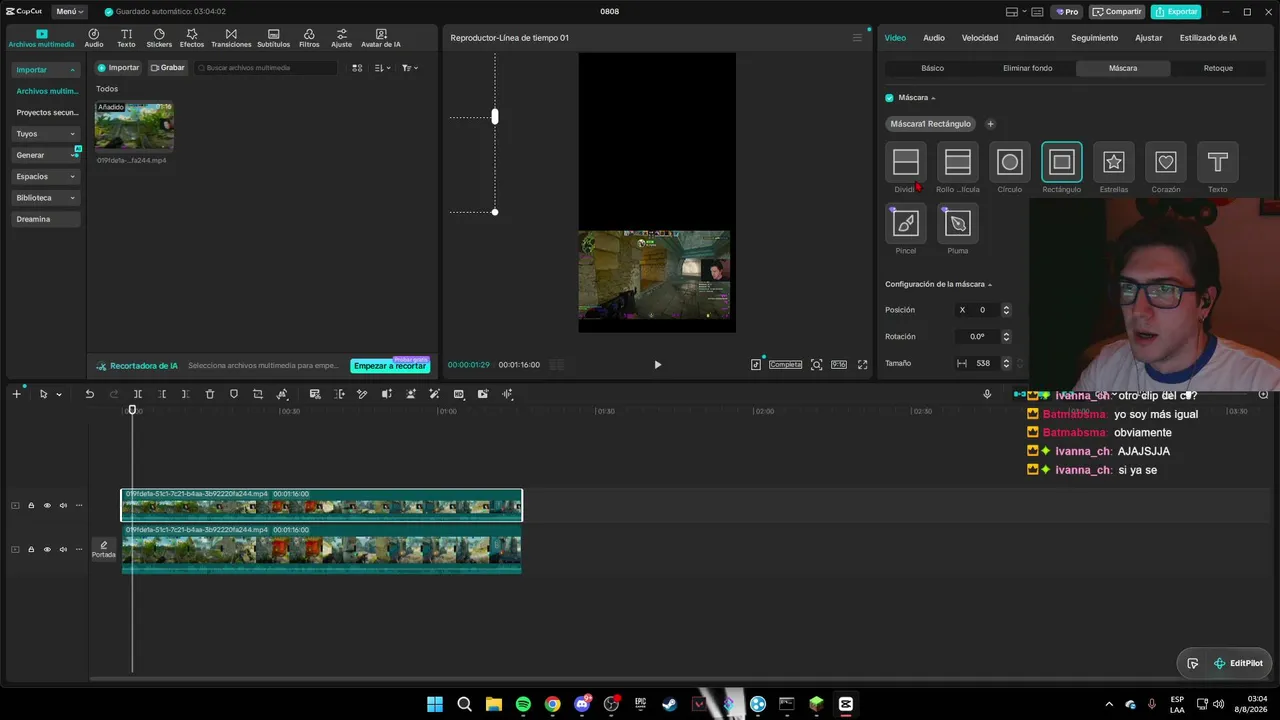Open Steam from the taskbar
The image size is (1280, 720).
670,704
